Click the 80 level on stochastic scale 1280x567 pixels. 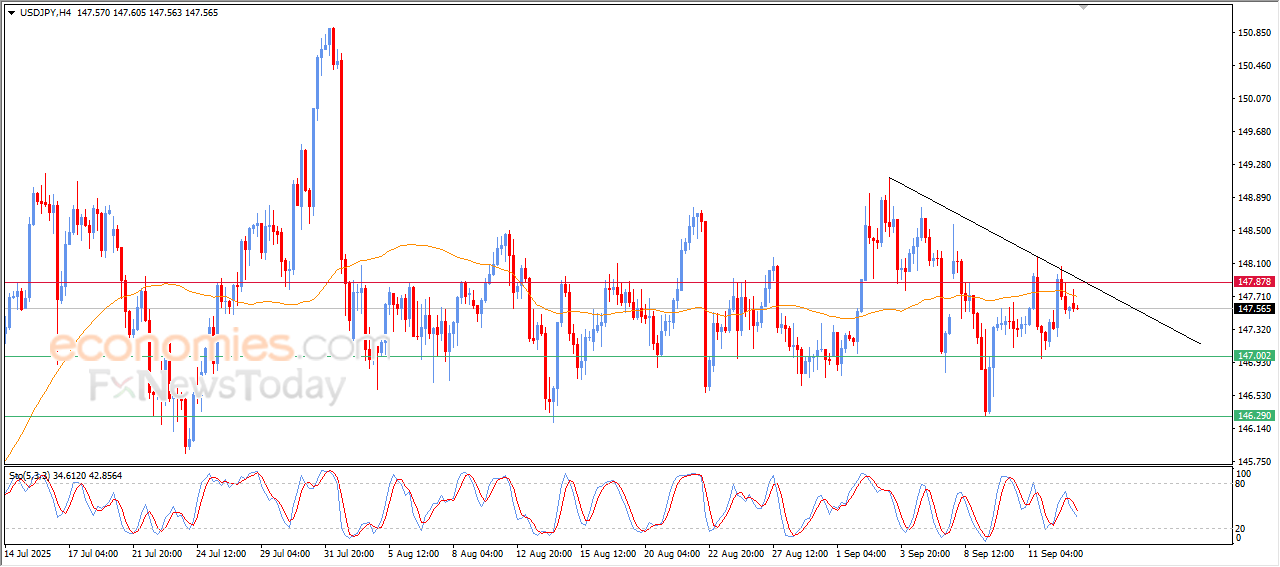pos(1242,484)
